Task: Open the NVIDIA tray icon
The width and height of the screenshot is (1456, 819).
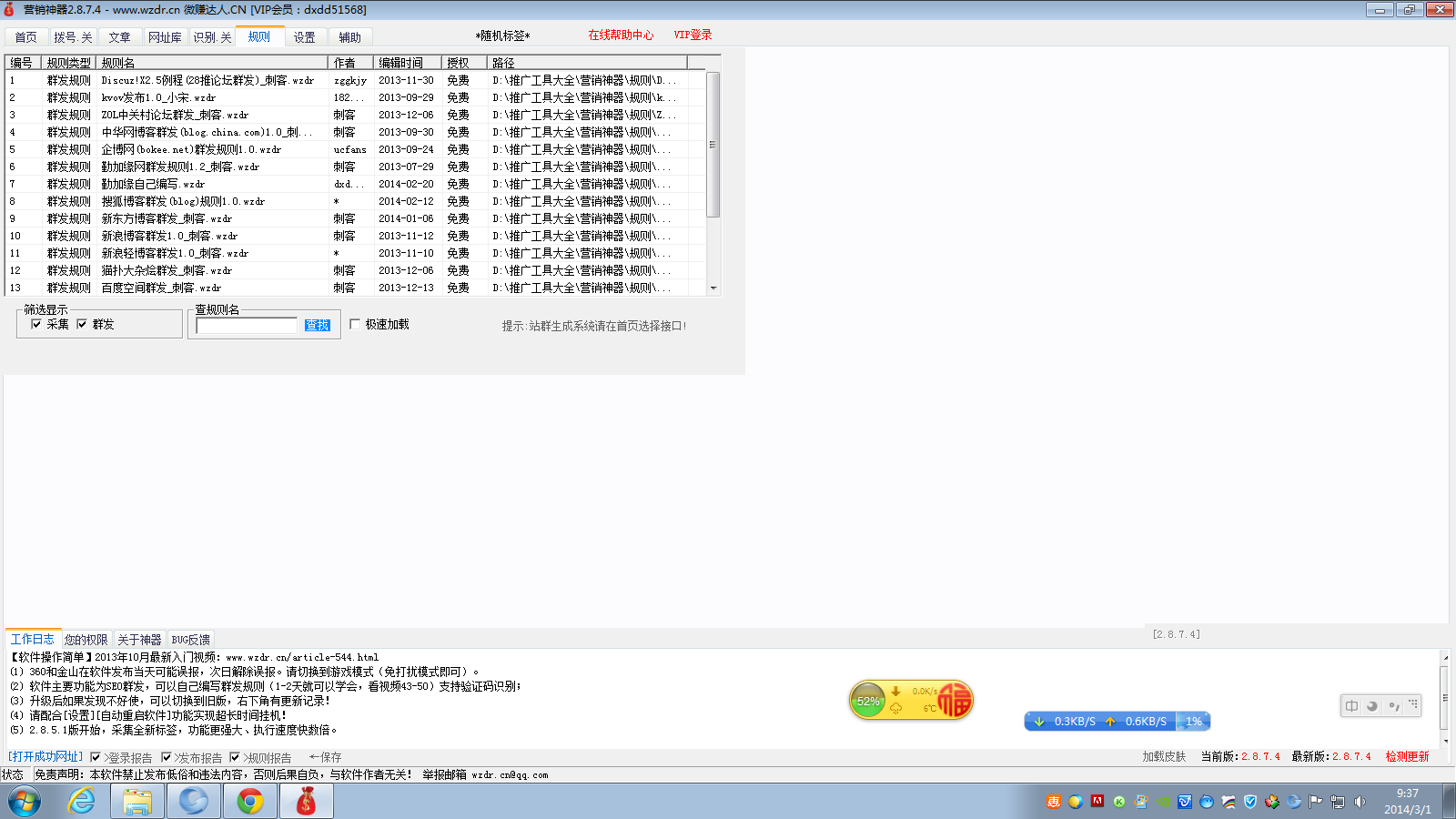Action: tap(1163, 802)
